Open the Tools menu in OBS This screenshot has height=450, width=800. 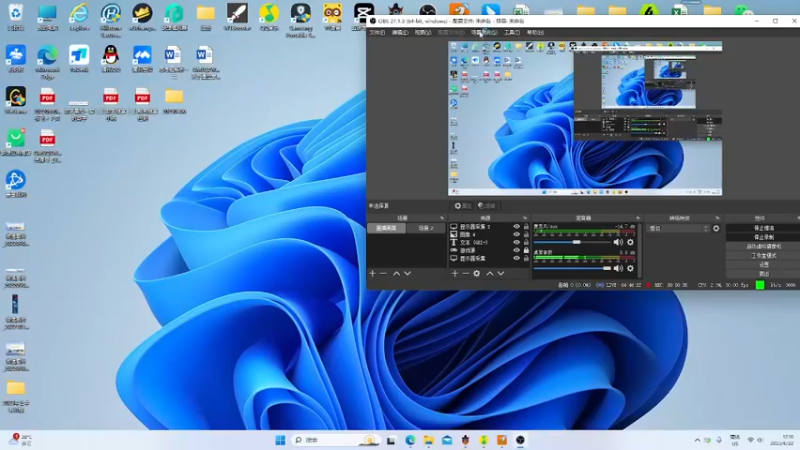511,32
